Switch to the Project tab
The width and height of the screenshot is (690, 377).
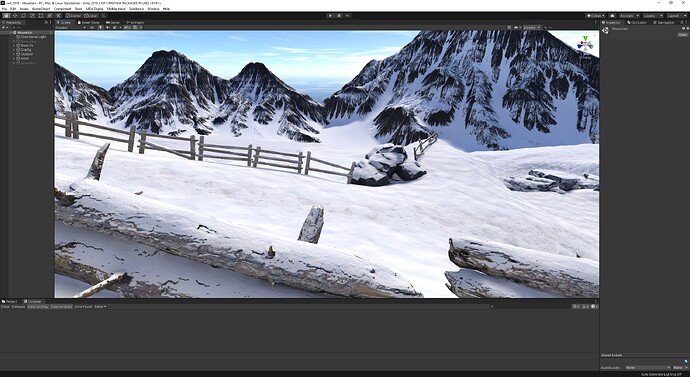tap(10, 301)
